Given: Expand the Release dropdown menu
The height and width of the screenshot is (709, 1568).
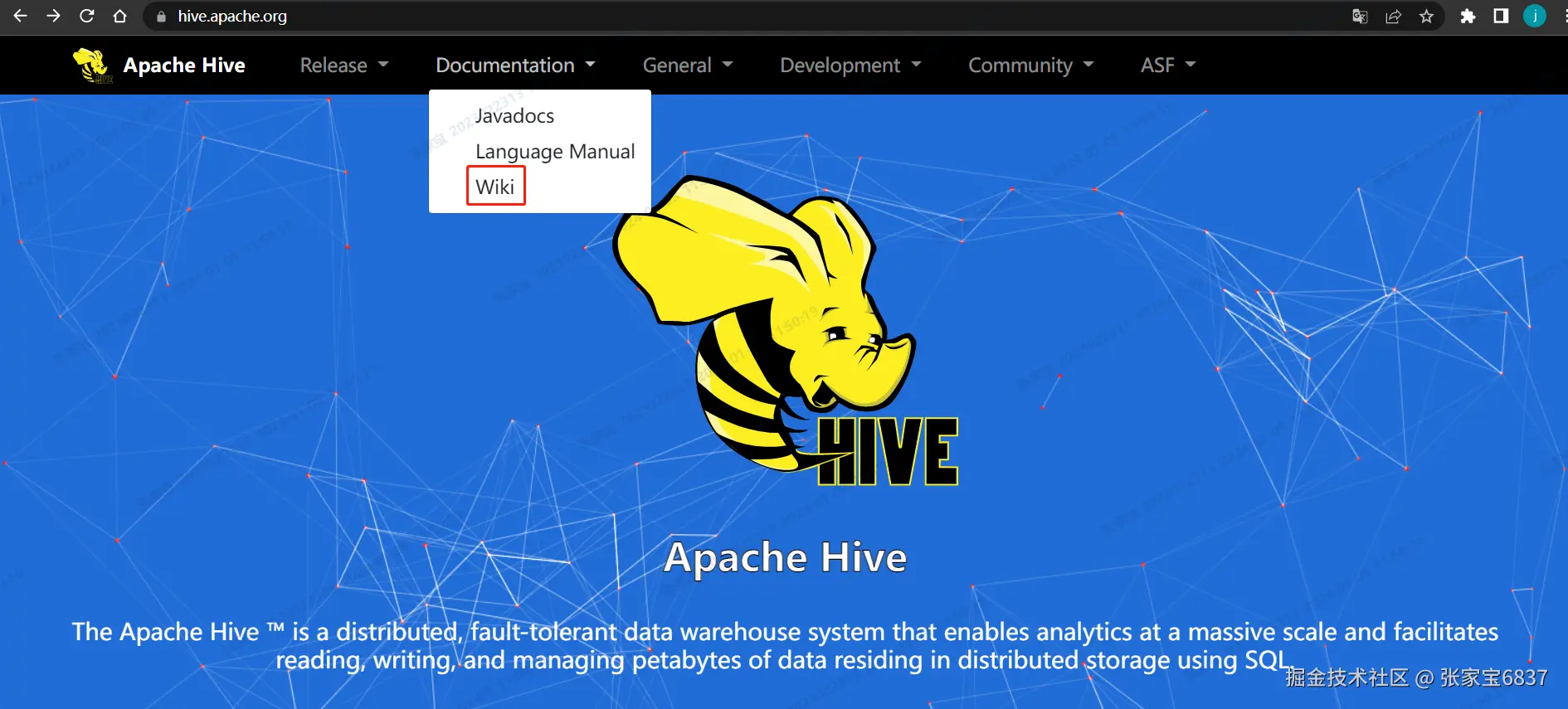Looking at the screenshot, I should pos(344,66).
